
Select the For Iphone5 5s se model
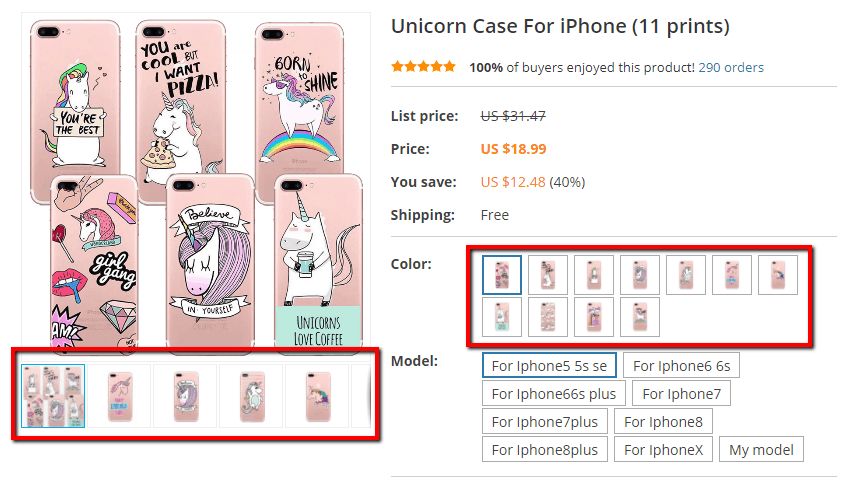click(x=550, y=366)
